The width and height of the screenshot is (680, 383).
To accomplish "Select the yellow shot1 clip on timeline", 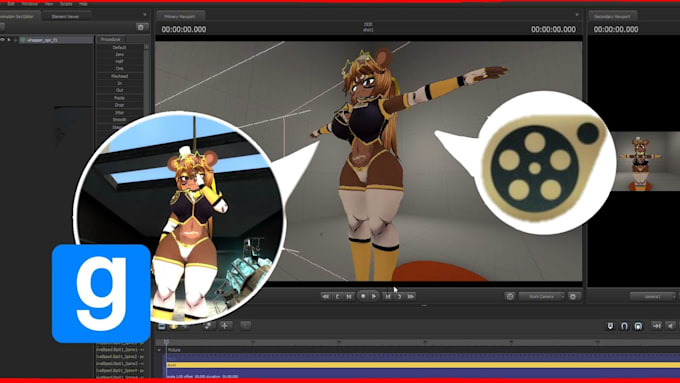I will pyautogui.click(x=423, y=365).
